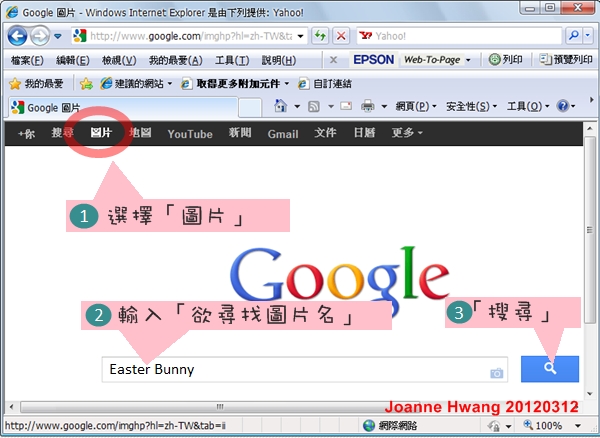Close the EPSON toolbar with its X
The image size is (600, 438).
tap(333, 60)
